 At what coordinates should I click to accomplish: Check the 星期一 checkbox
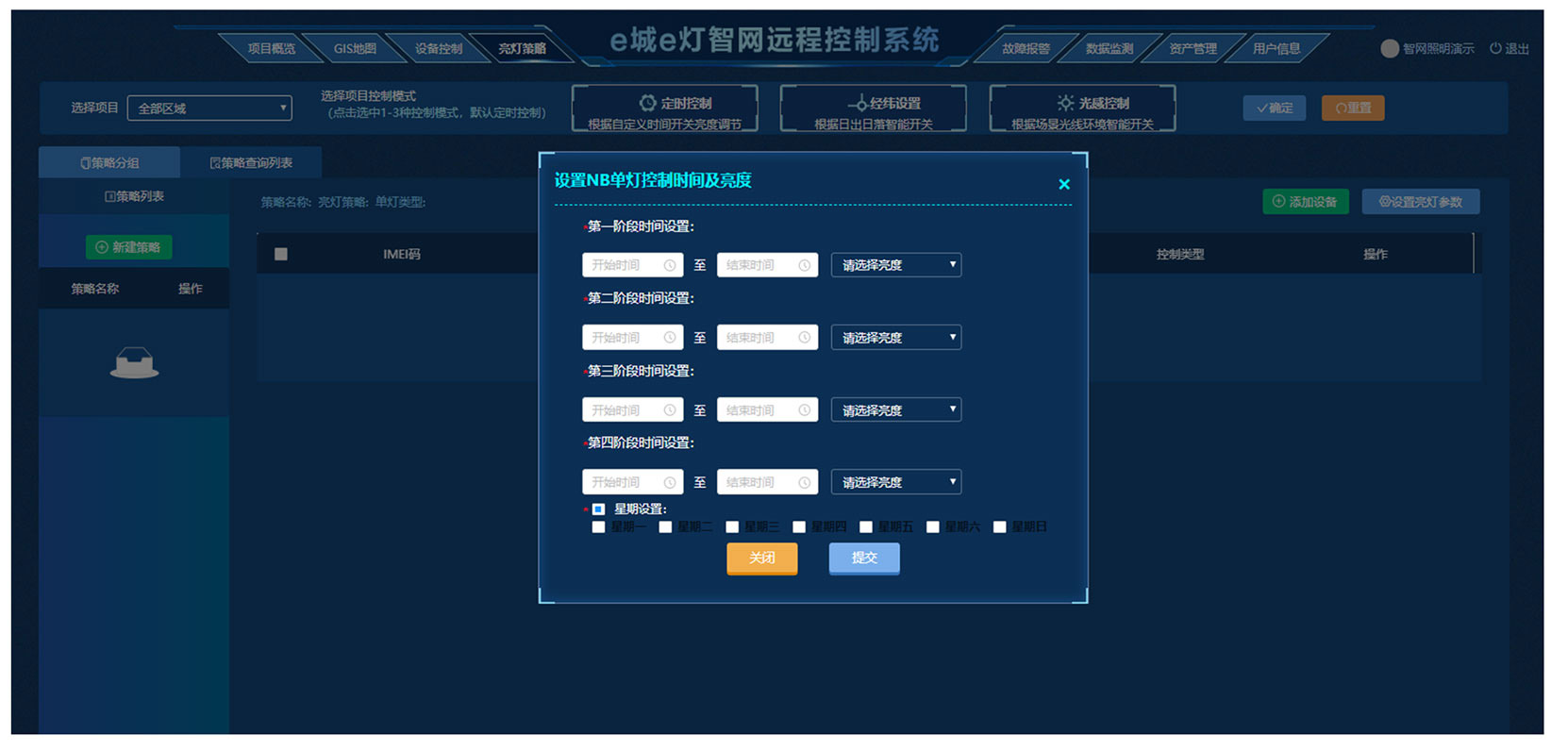coord(598,527)
